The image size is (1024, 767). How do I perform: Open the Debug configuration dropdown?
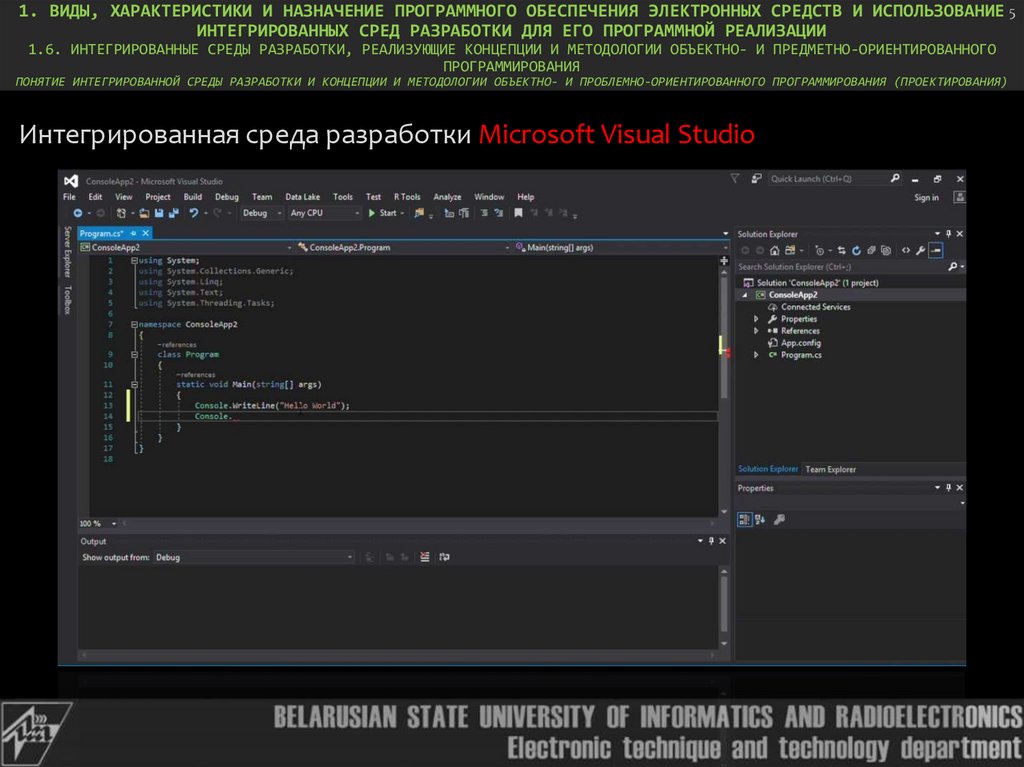click(x=260, y=213)
